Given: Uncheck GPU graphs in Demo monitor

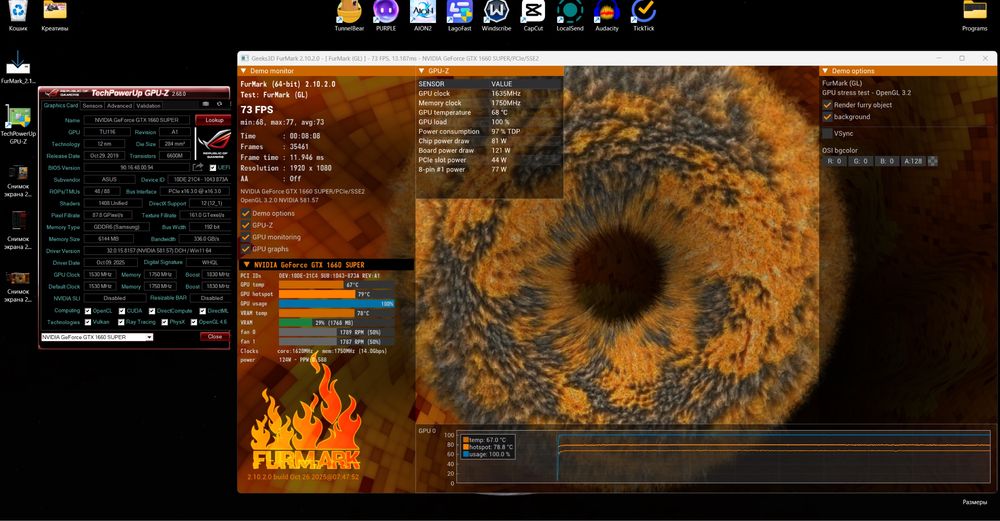Looking at the screenshot, I should point(246,249).
